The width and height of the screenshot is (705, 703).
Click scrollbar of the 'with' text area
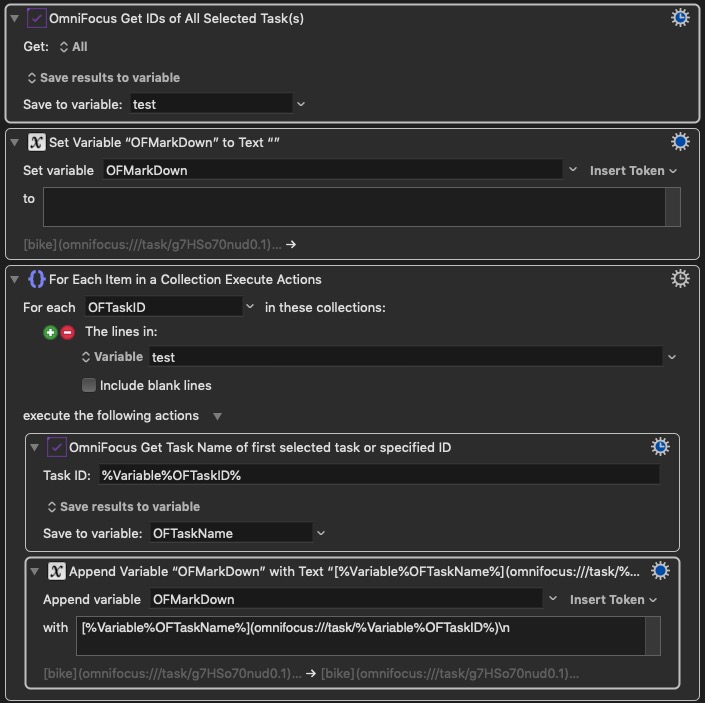click(x=653, y=636)
